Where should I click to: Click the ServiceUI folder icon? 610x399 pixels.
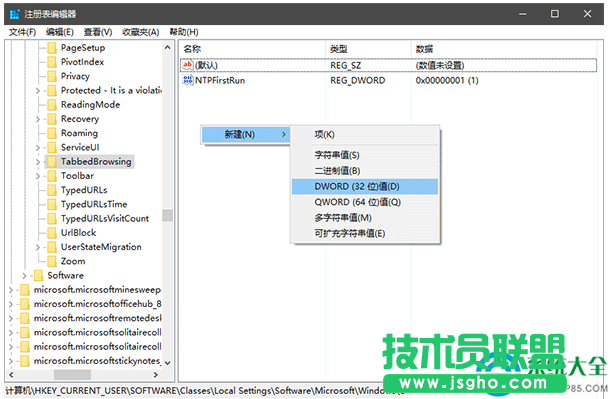point(52,148)
